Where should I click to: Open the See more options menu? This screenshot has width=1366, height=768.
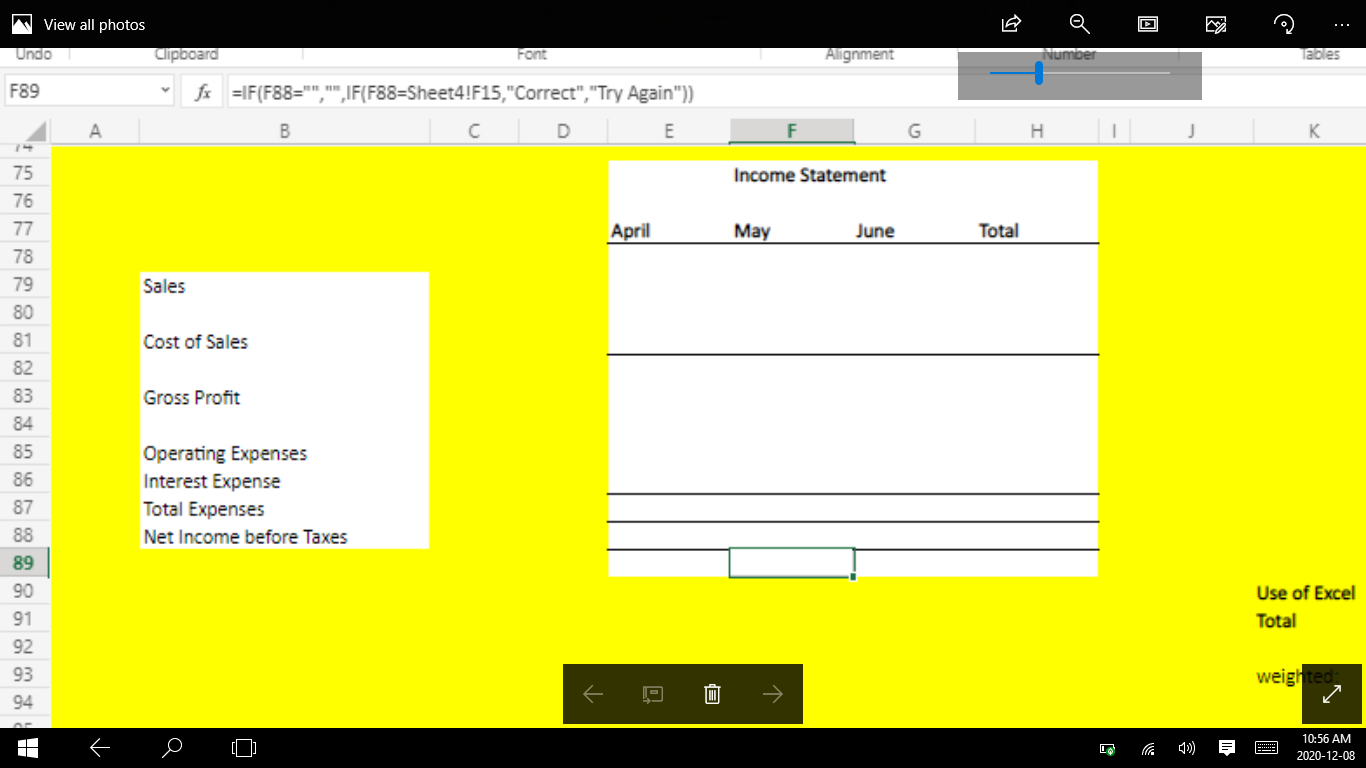click(x=1341, y=24)
